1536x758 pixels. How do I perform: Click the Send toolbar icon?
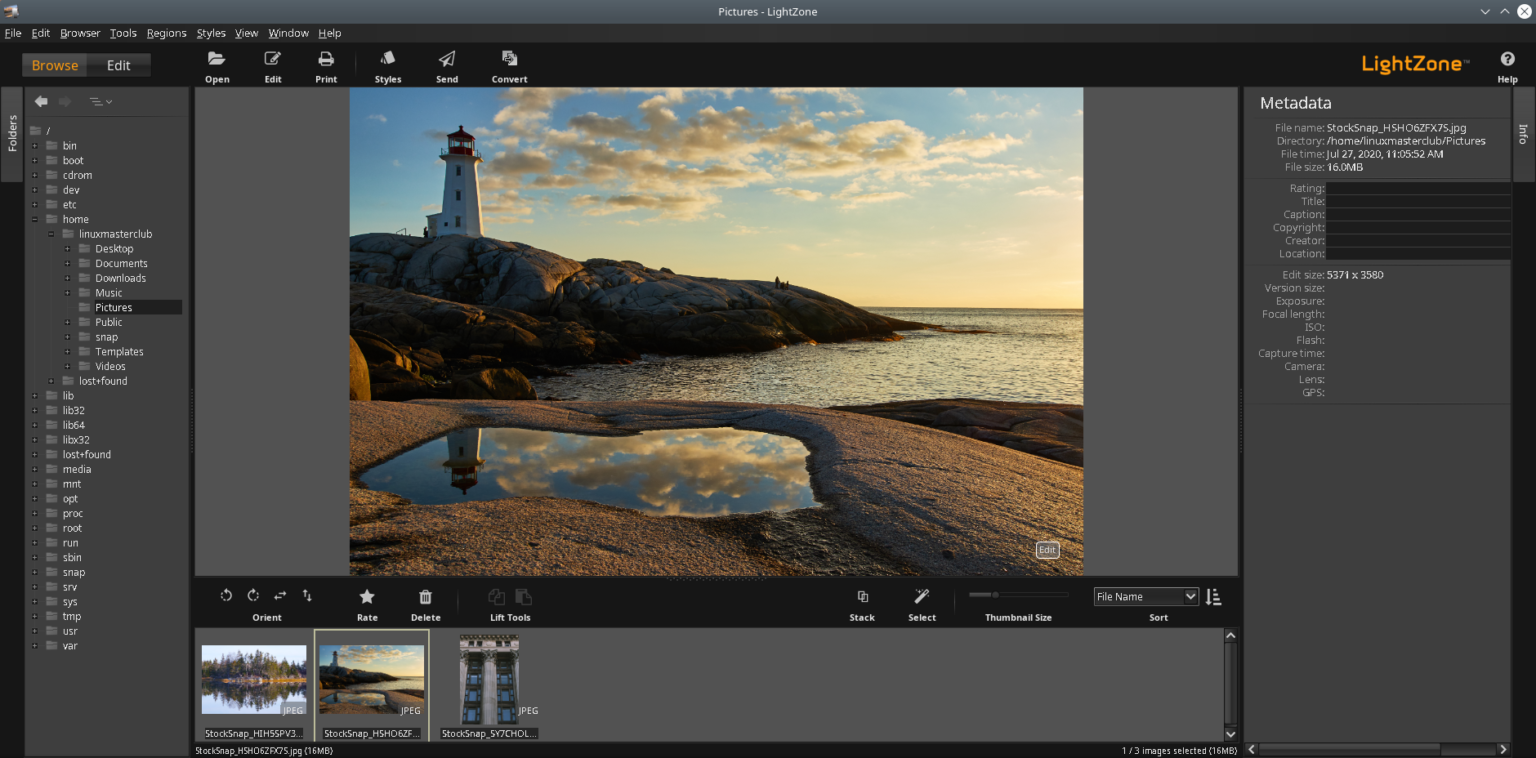447,59
